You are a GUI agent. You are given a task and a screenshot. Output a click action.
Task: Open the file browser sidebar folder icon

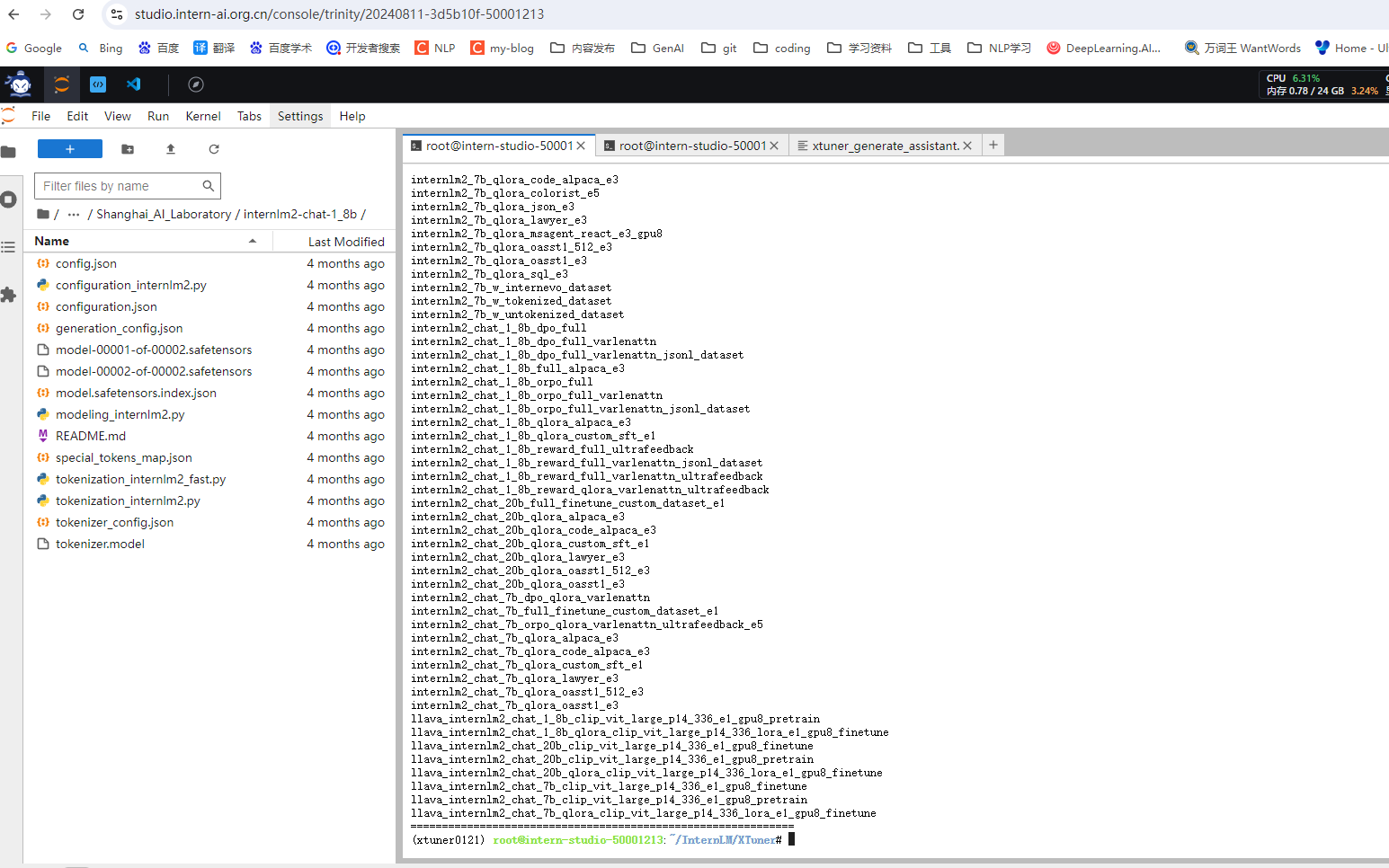click(9, 152)
